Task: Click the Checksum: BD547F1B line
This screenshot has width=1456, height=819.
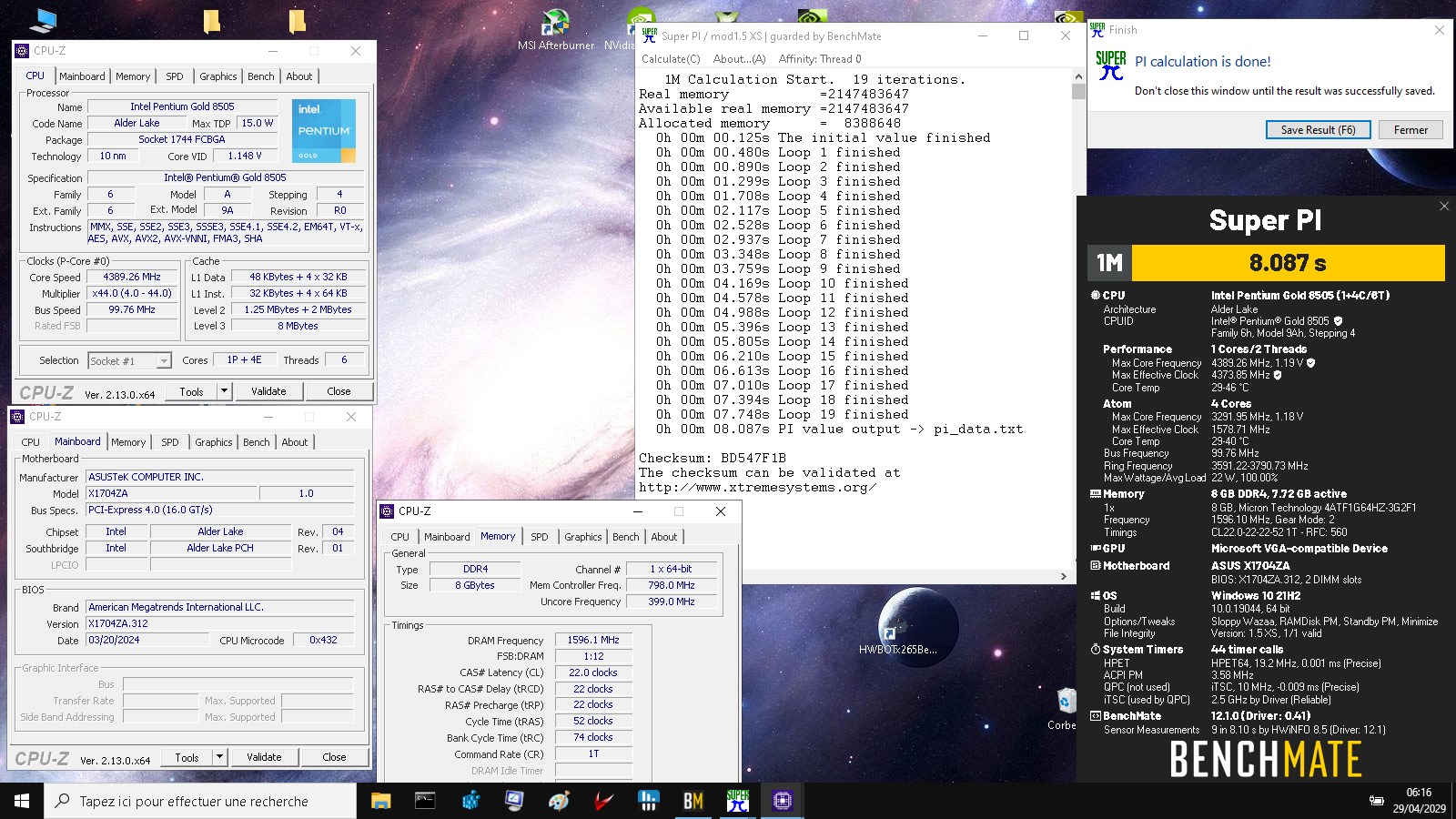Action: [713, 458]
